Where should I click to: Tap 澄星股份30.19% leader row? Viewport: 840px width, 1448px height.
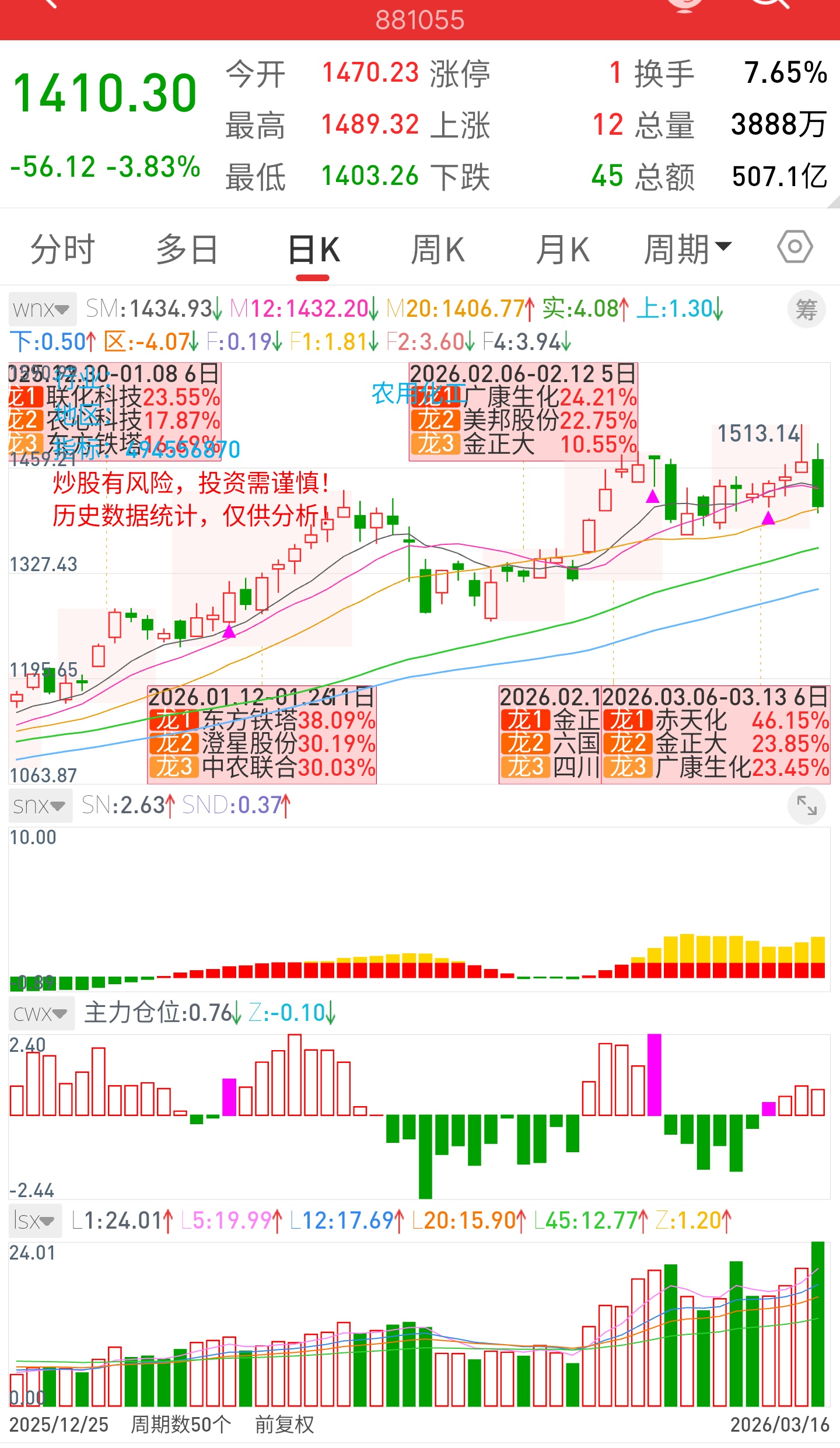(x=262, y=744)
